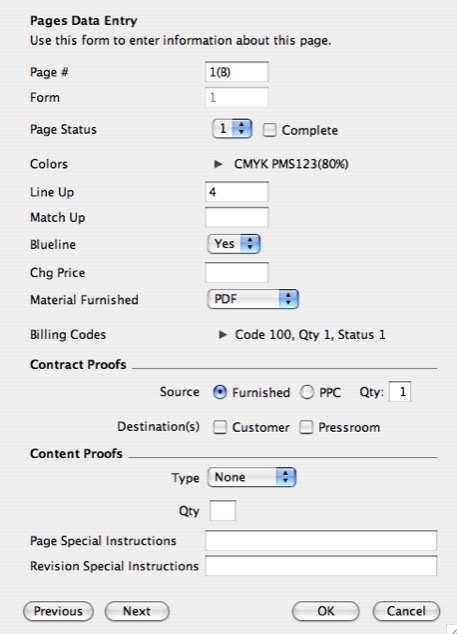Click into the Line Up field
Screen dimensions: 457x634
pyautogui.click(x=237, y=192)
